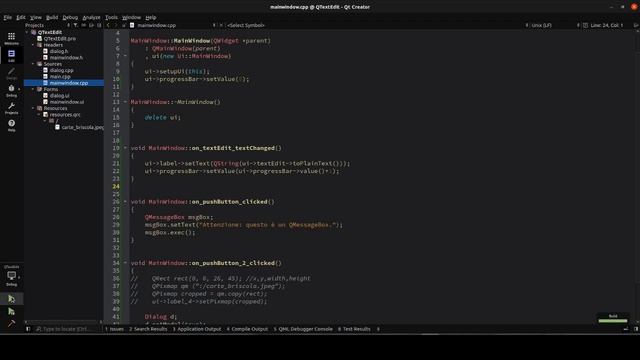This screenshot has width=640, height=360.
Task: Split the Projects side panel
Action: coord(91,25)
